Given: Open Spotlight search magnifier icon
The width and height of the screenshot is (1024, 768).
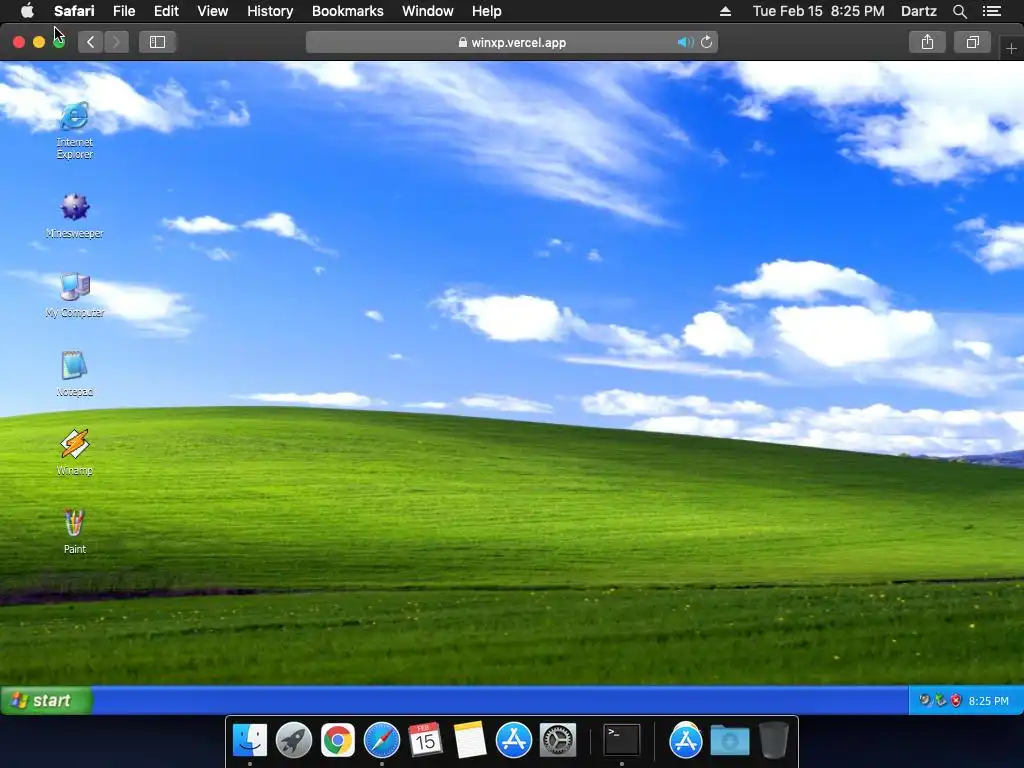Looking at the screenshot, I should (x=959, y=11).
